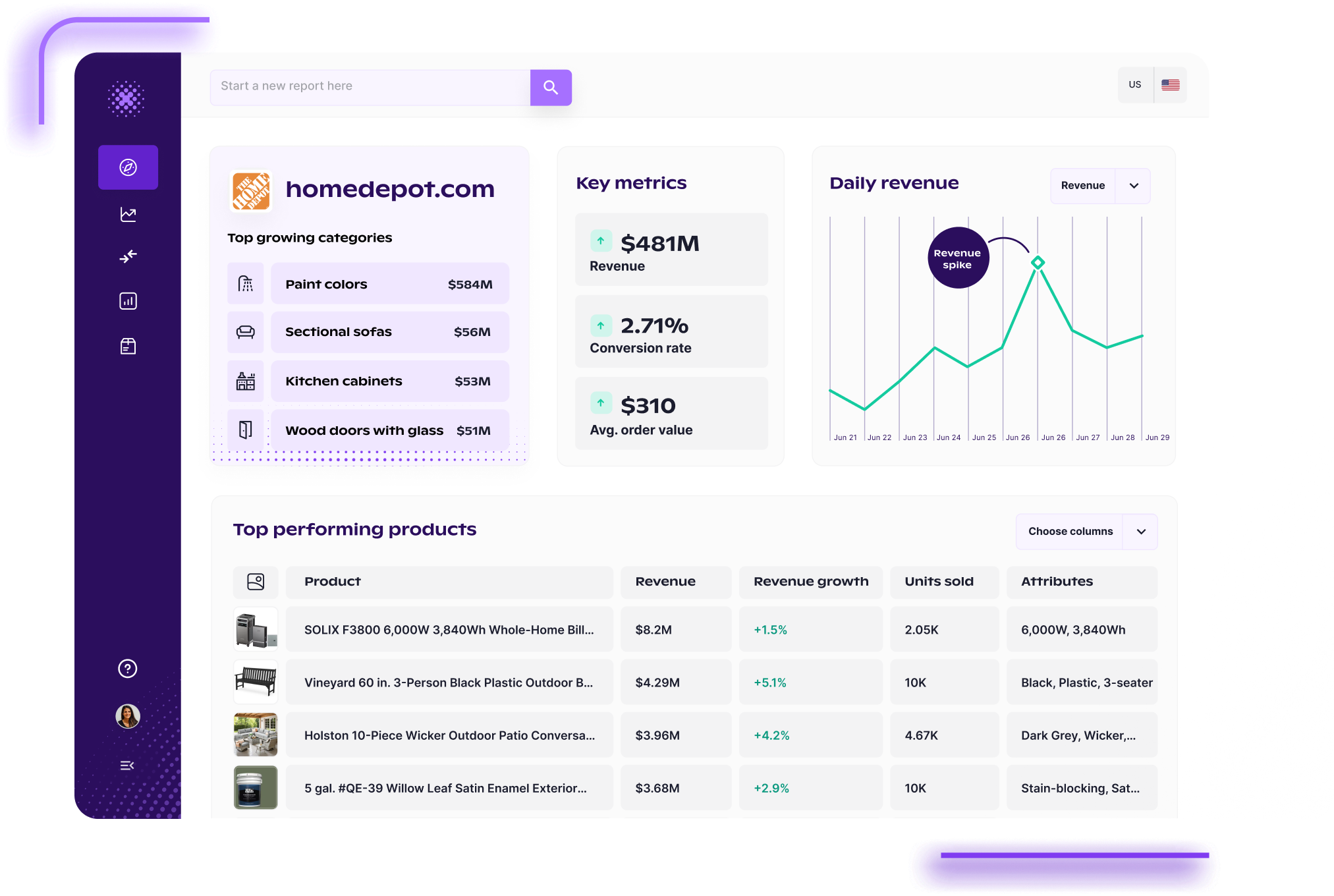Click the app logo at sidebar top
This screenshot has height=896, width=1334.
pos(126,99)
